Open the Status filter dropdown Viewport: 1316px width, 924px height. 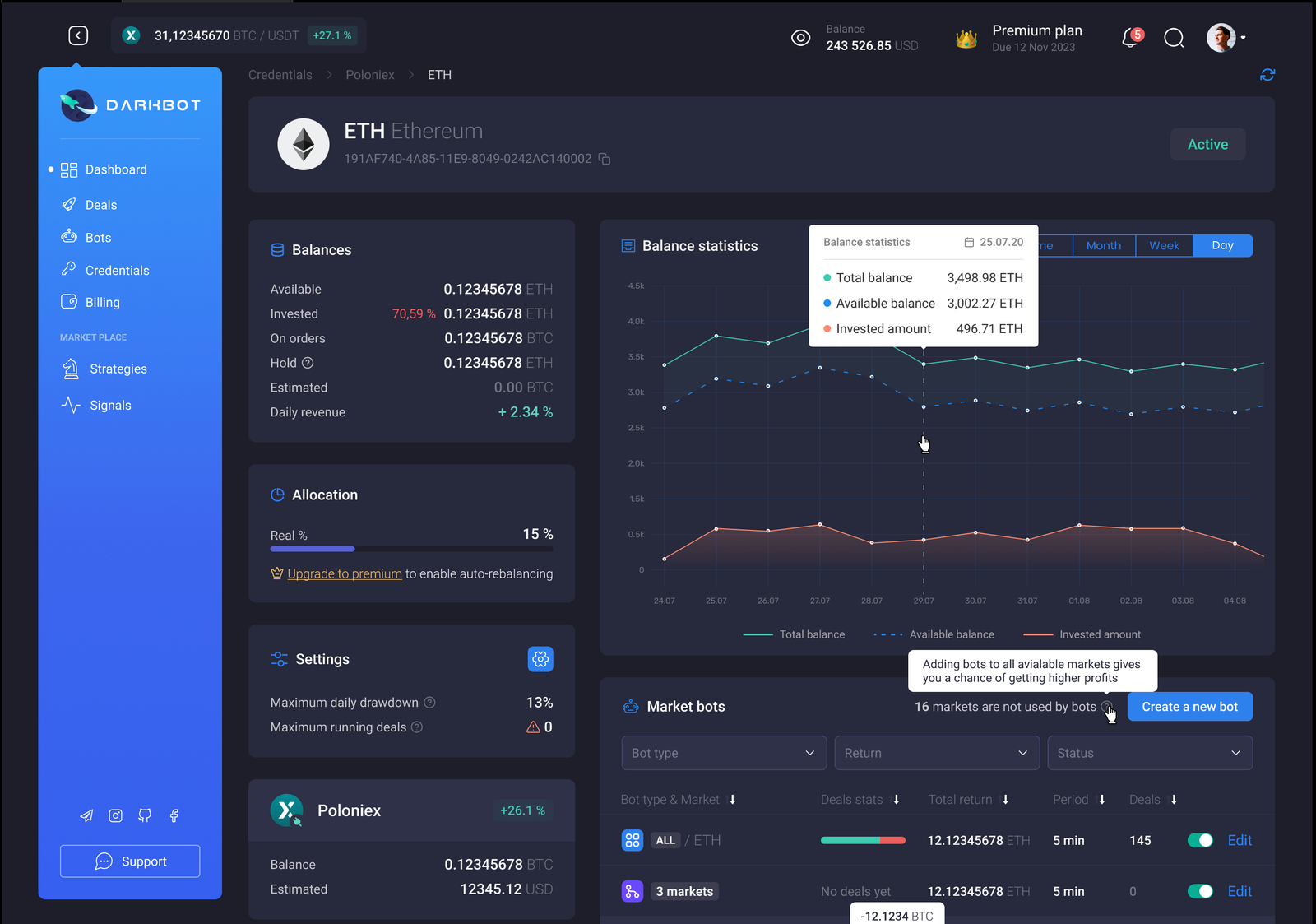1149,753
